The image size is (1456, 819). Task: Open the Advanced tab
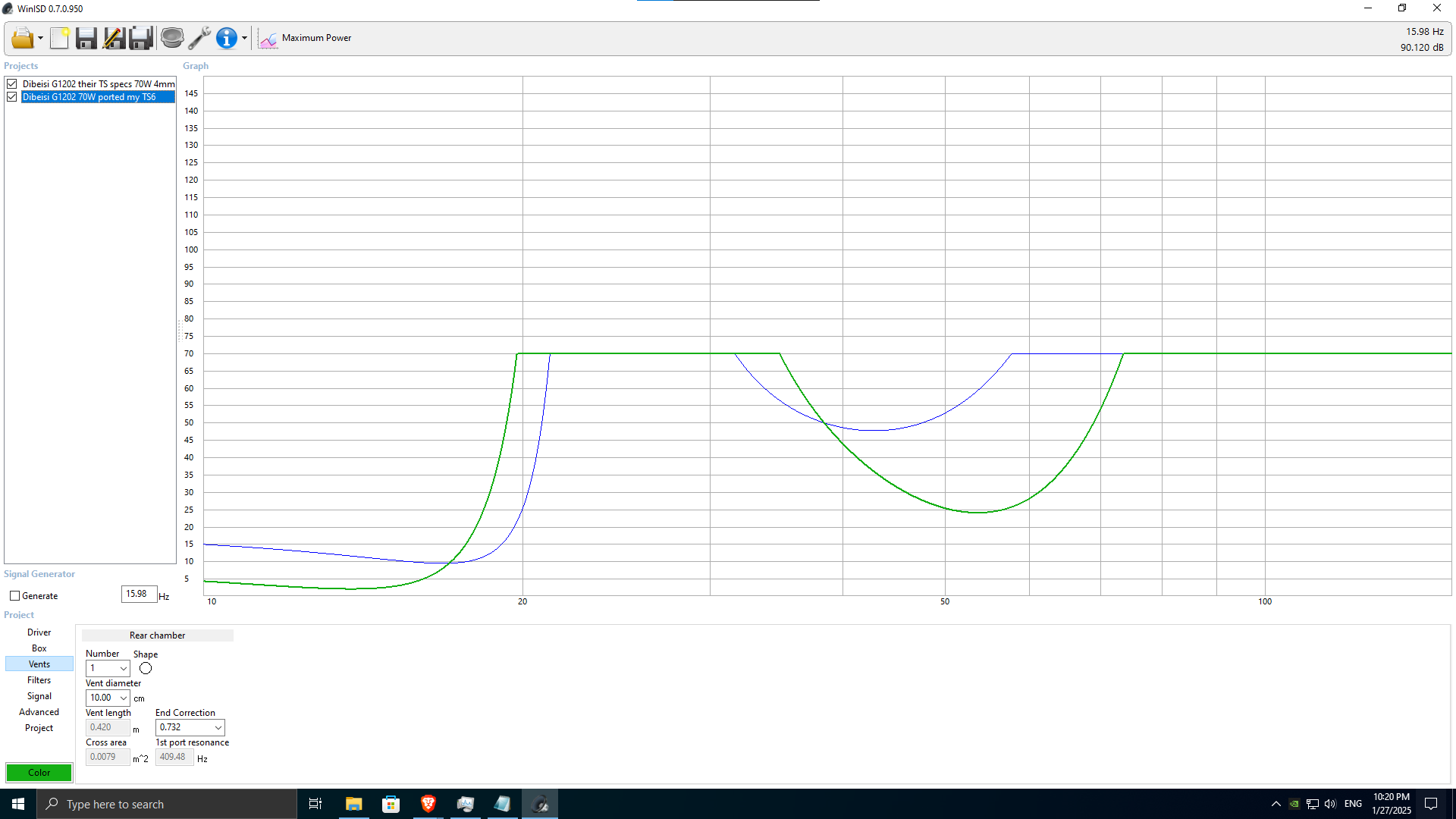39,712
